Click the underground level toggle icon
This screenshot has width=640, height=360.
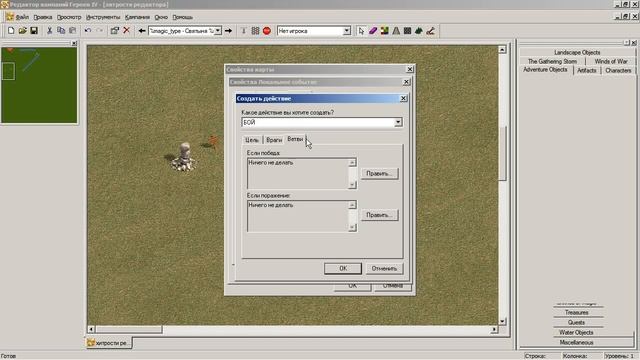244,31
